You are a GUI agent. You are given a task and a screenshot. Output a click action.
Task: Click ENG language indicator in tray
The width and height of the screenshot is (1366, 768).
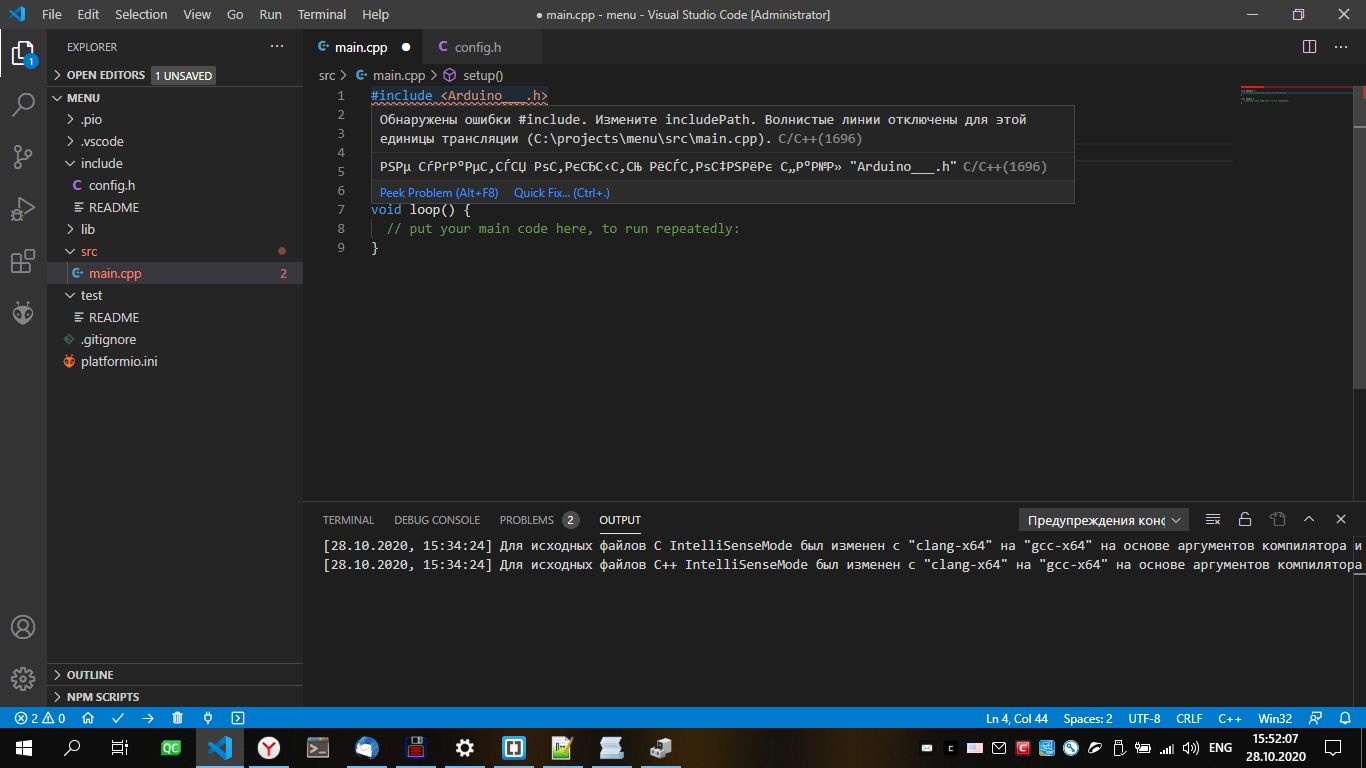point(1220,748)
